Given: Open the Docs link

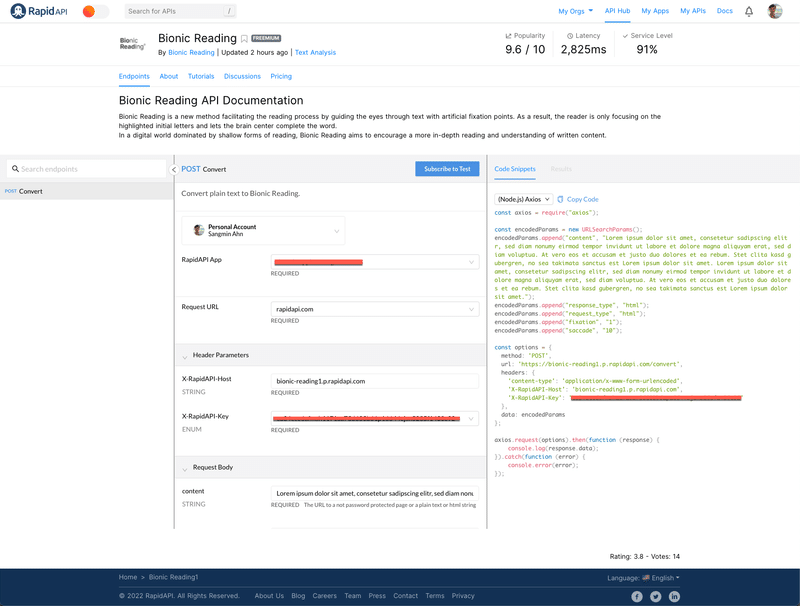Looking at the screenshot, I should click(x=724, y=11).
